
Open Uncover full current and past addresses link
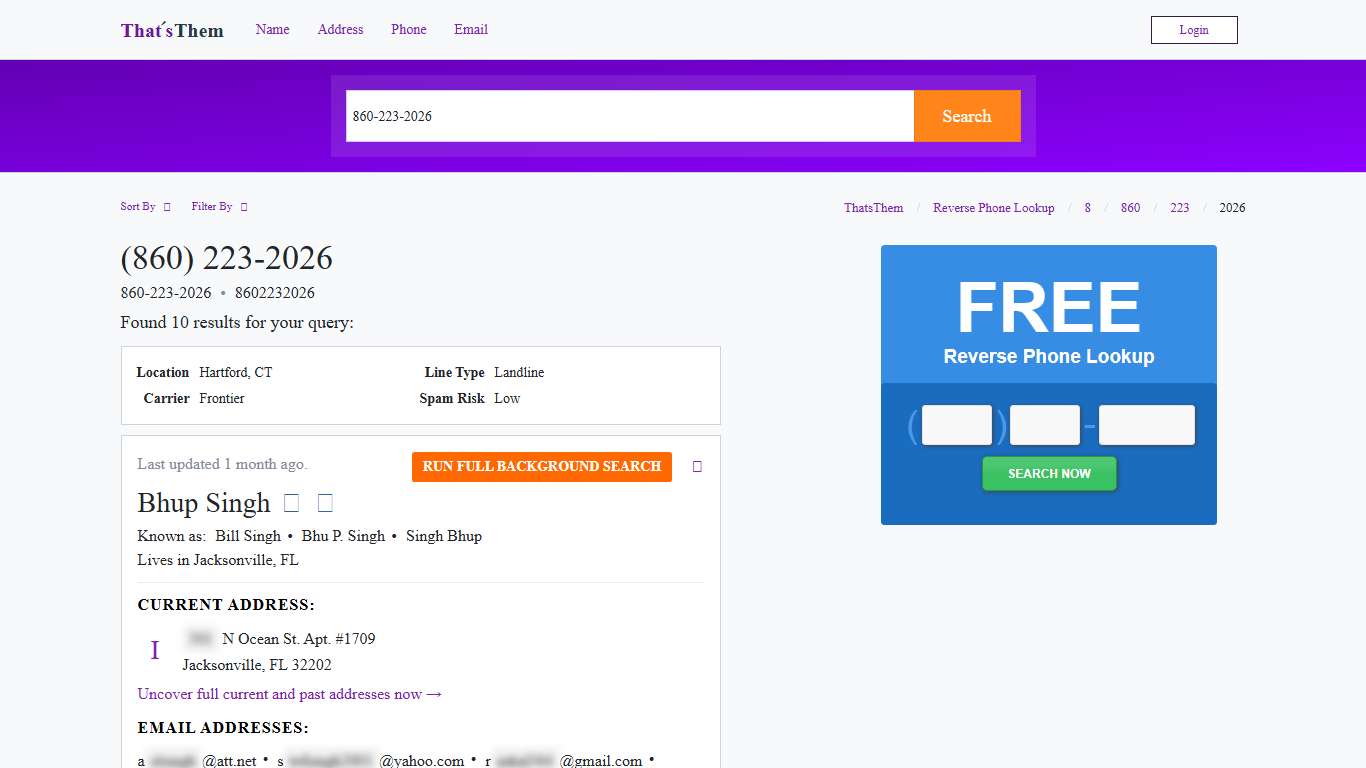[x=289, y=694]
